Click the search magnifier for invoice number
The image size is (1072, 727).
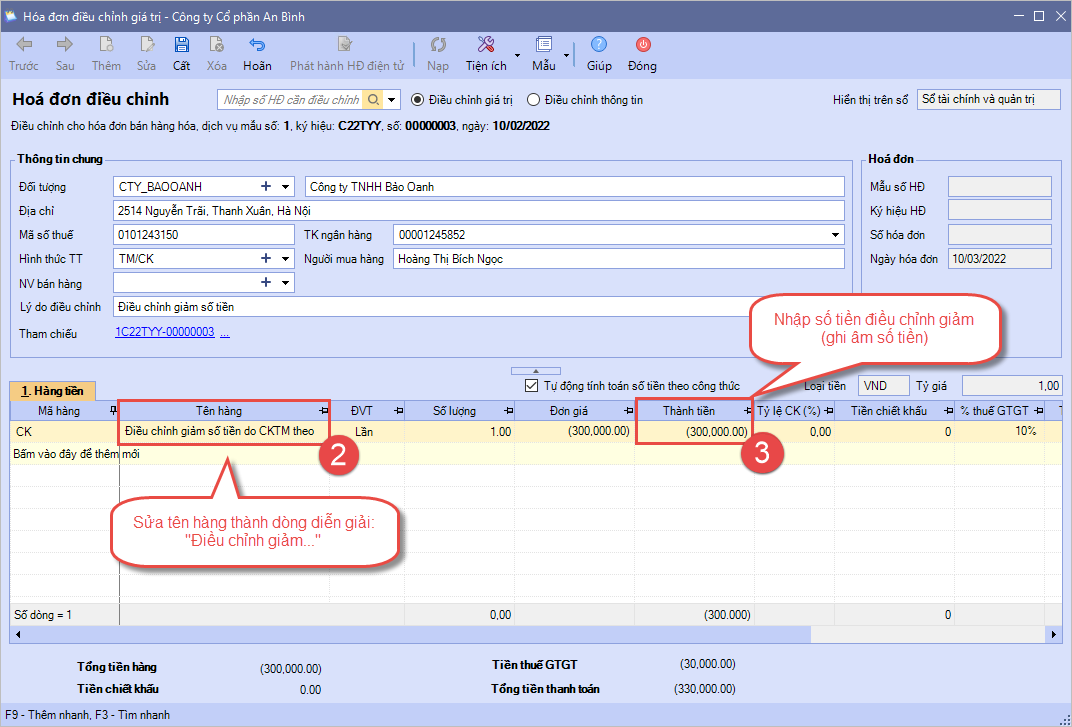point(372,100)
